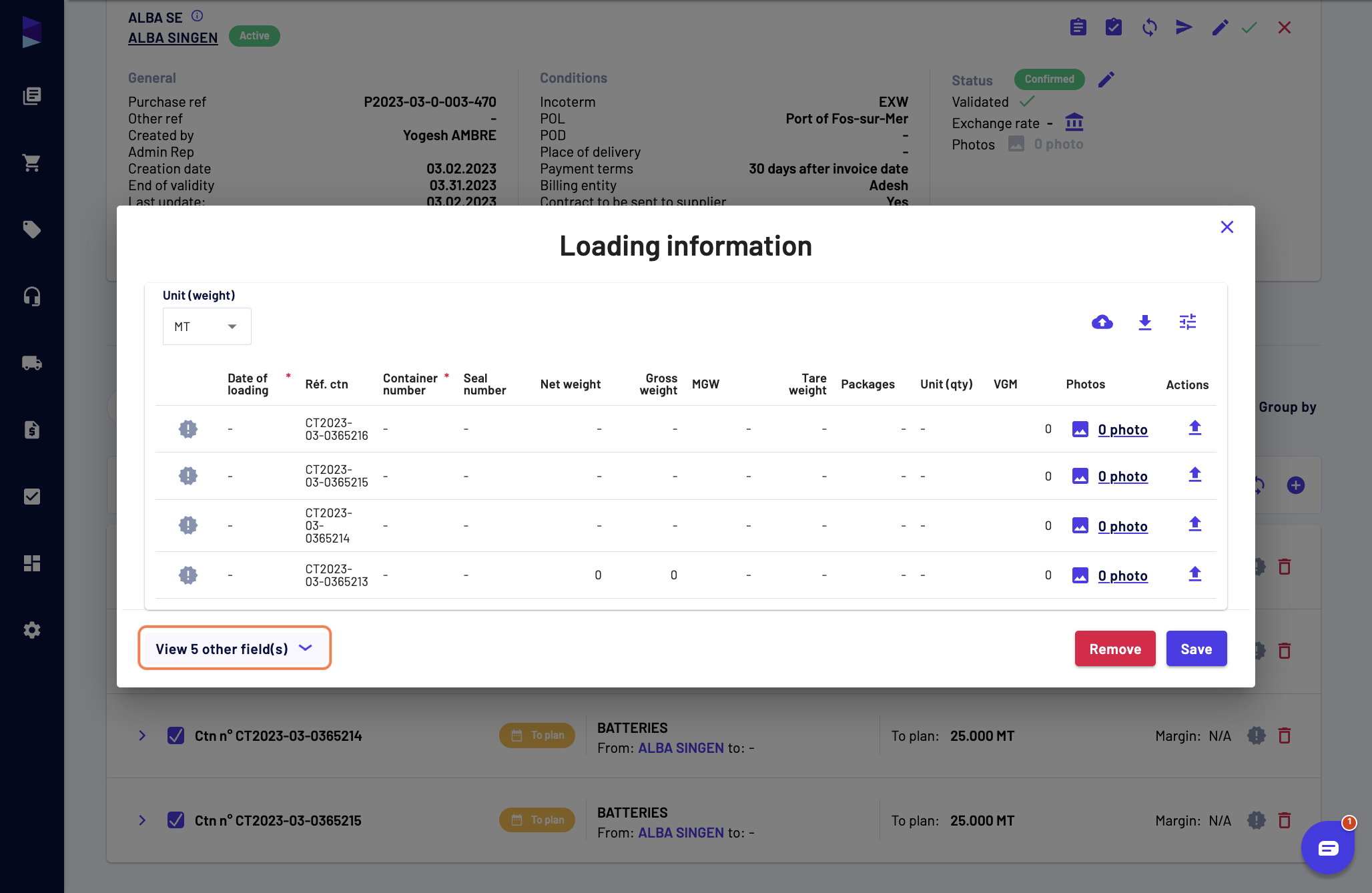Click warning badge on CT2023-03-0365215 row
The height and width of the screenshot is (893, 1372).
pos(188,476)
